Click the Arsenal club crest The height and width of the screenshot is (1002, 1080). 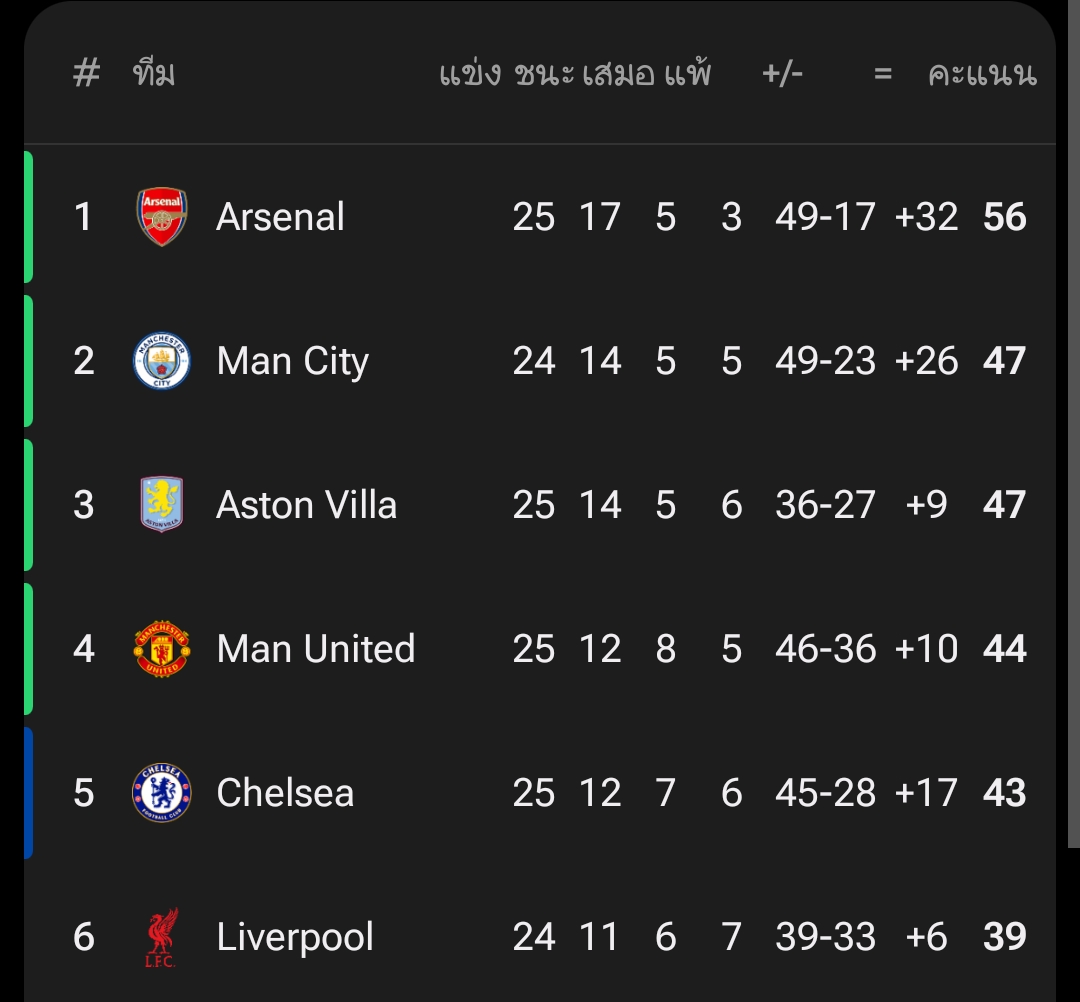pyautogui.click(x=161, y=217)
